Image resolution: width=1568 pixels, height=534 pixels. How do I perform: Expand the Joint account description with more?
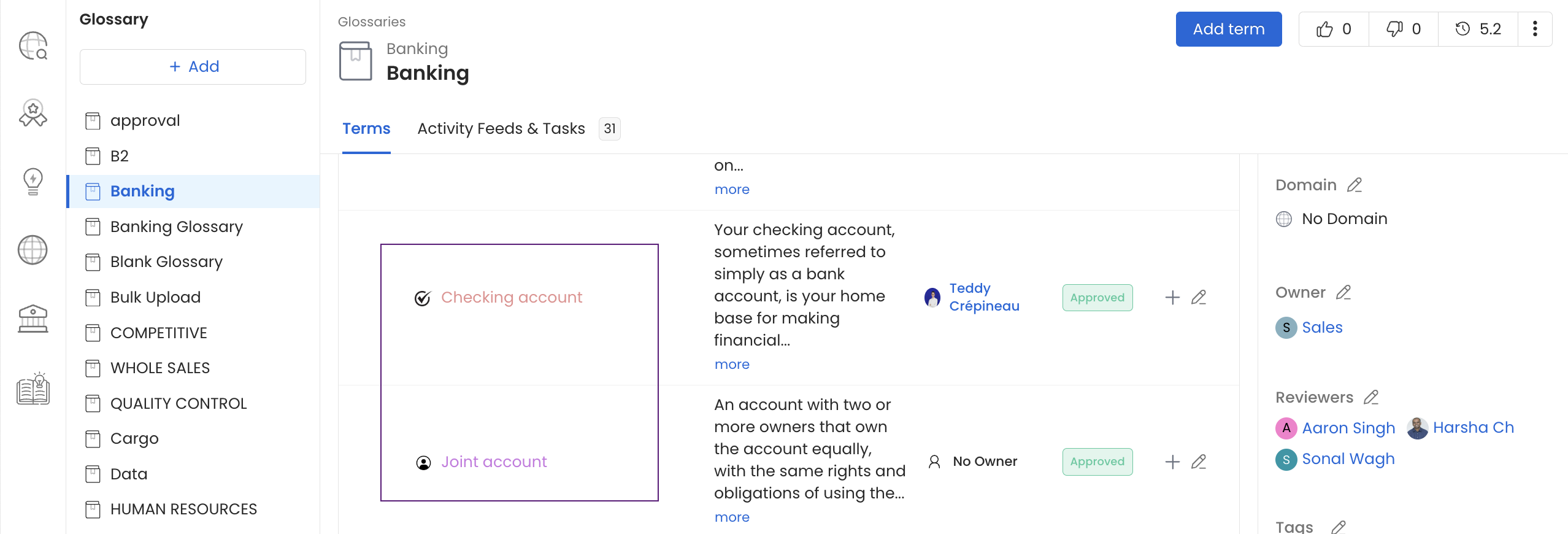pos(732,517)
